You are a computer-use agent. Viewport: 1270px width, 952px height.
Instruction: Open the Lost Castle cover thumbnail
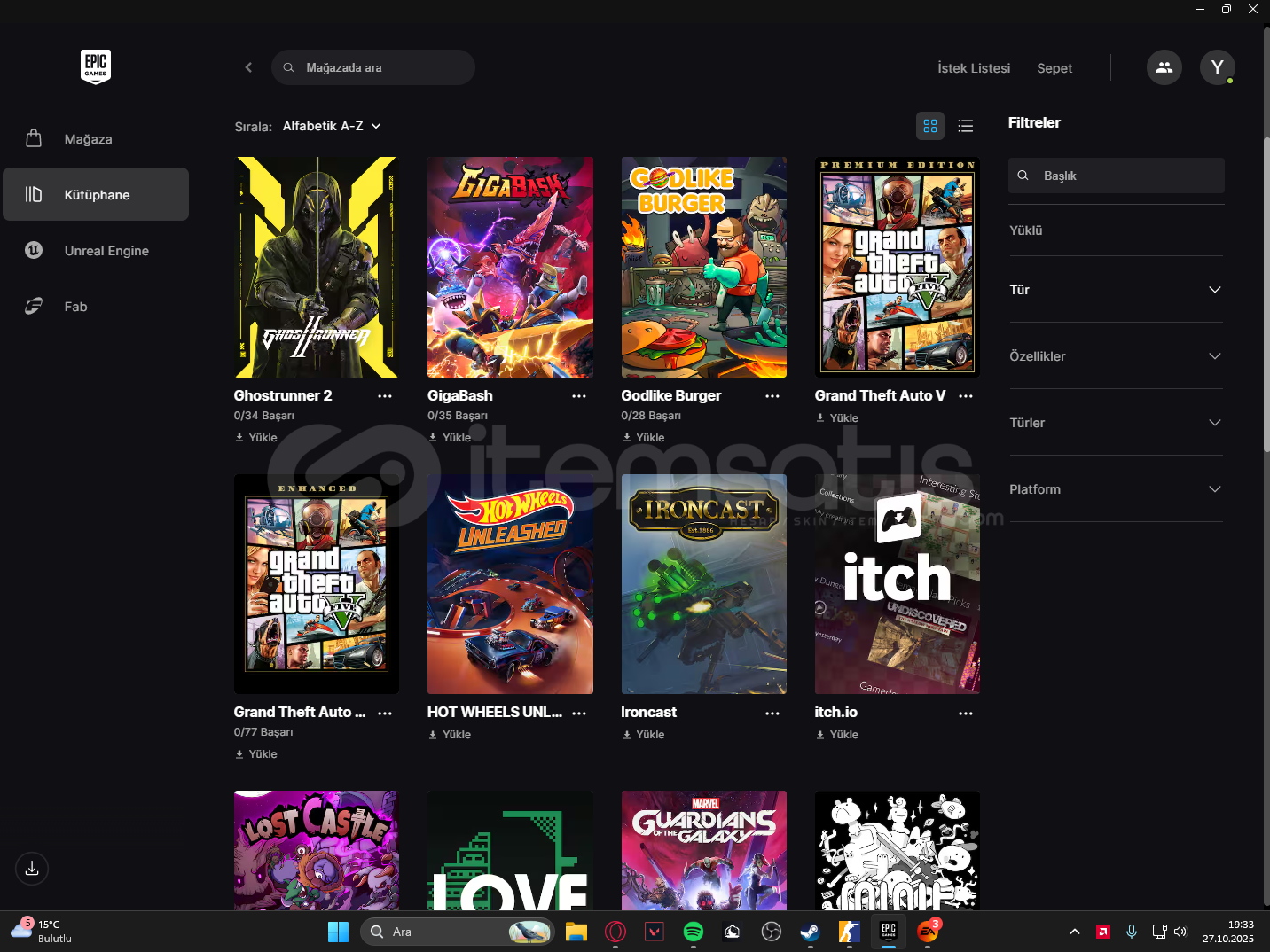[x=317, y=850]
